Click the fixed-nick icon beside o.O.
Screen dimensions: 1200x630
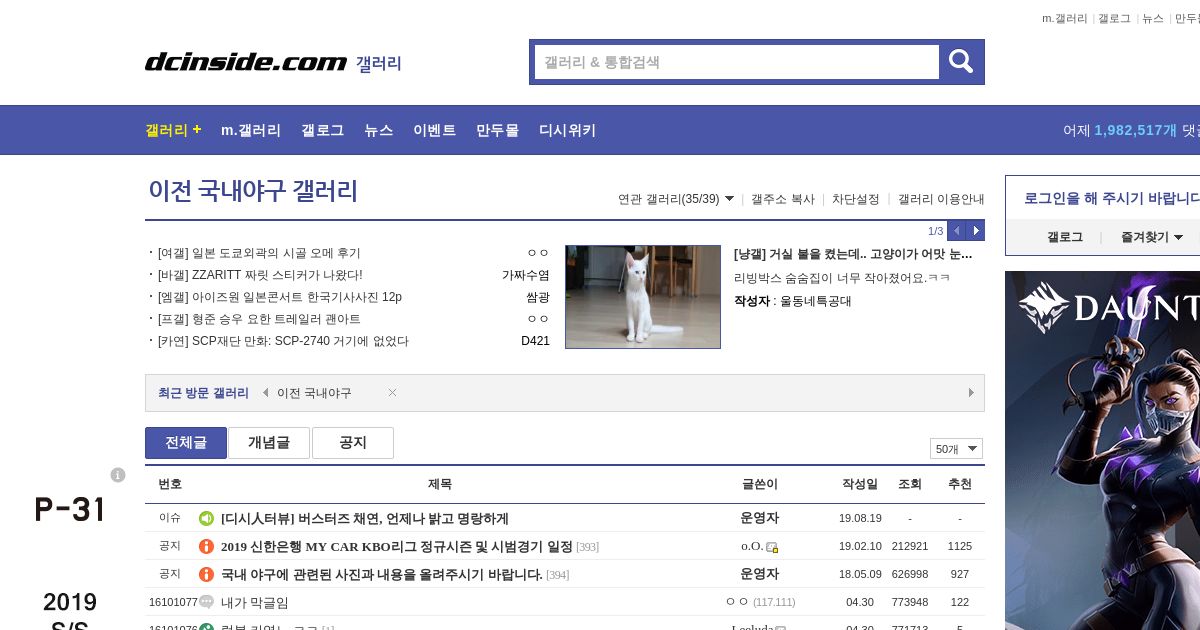coord(772,547)
